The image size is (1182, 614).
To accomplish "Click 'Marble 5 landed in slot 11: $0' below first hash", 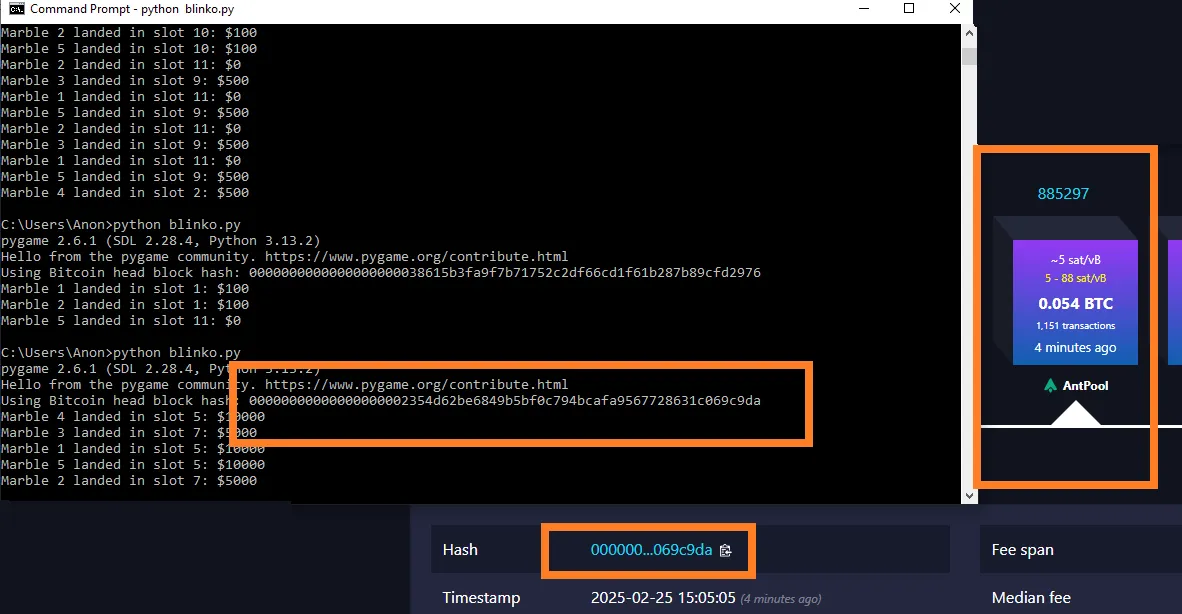I will pos(121,321).
